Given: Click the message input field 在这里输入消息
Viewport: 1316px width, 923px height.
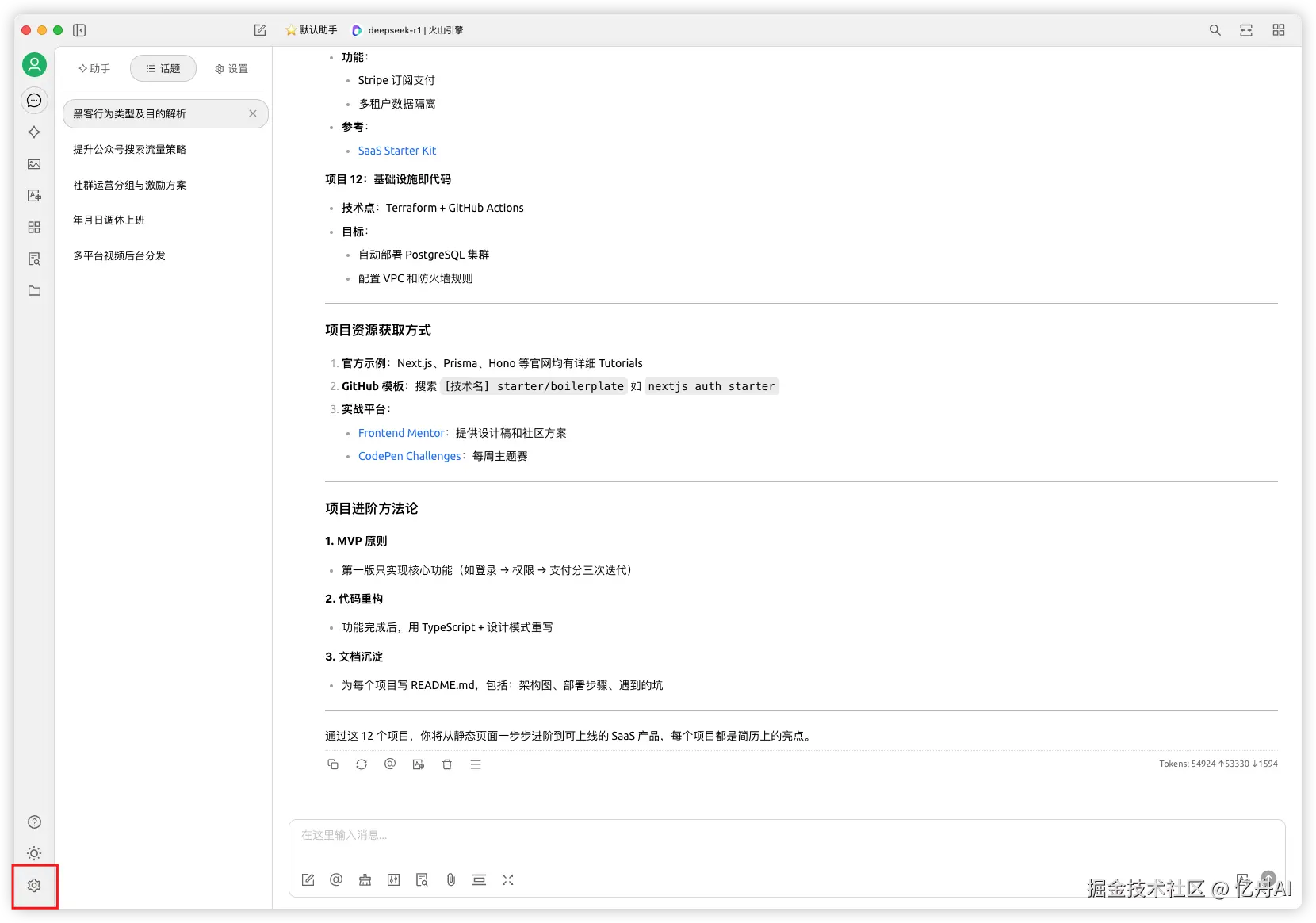Looking at the screenshot, I should 786,836.
